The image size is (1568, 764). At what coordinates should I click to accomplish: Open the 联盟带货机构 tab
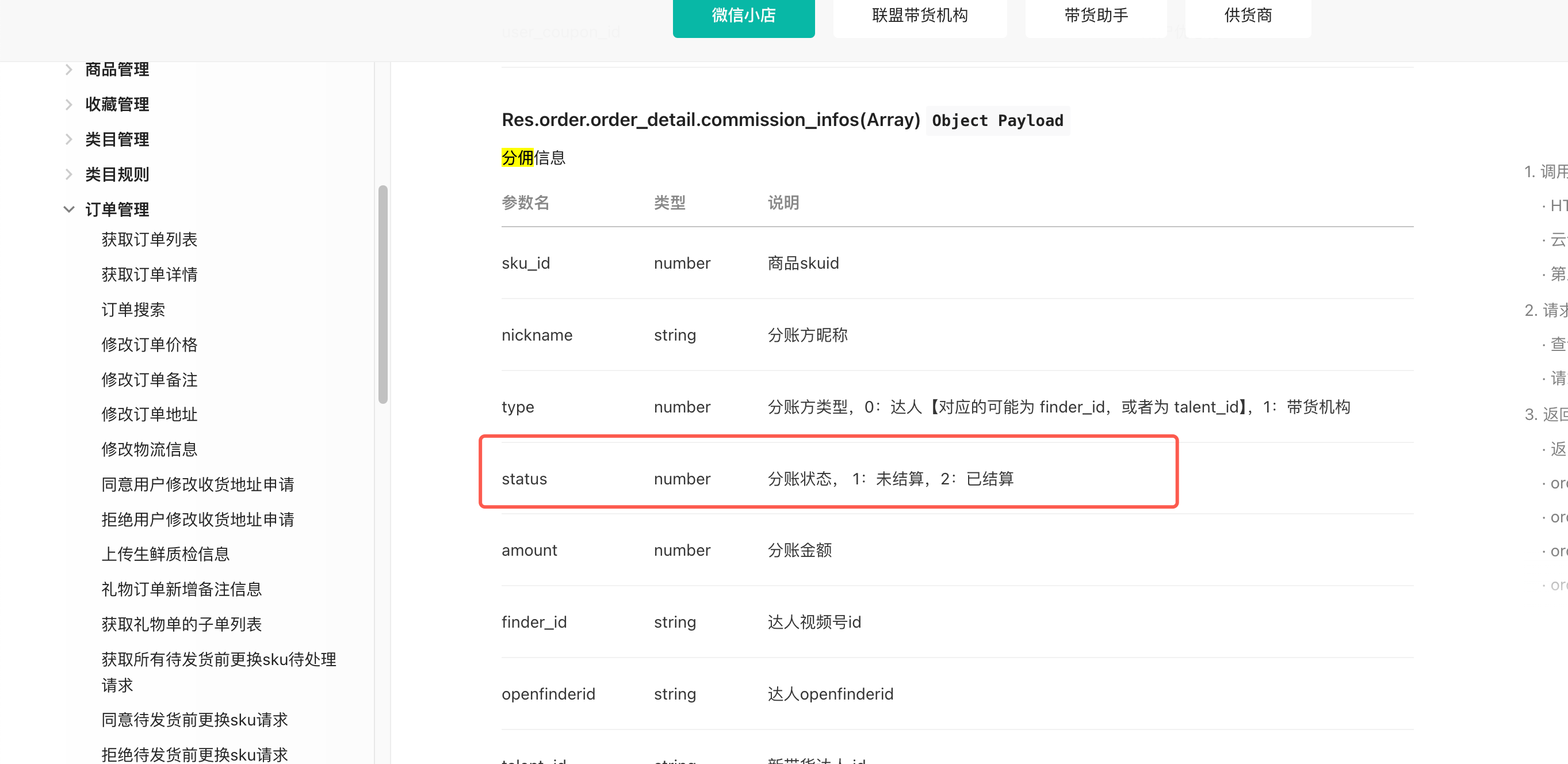coord(919,16)
